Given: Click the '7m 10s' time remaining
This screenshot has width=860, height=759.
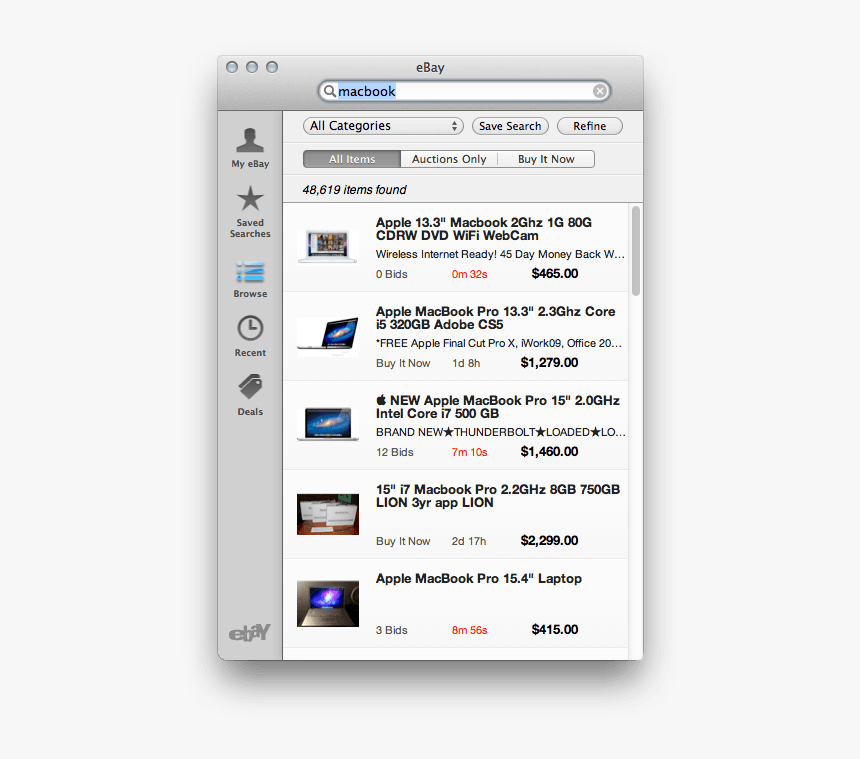Looking at the screenshot, I should coord(469,452).
